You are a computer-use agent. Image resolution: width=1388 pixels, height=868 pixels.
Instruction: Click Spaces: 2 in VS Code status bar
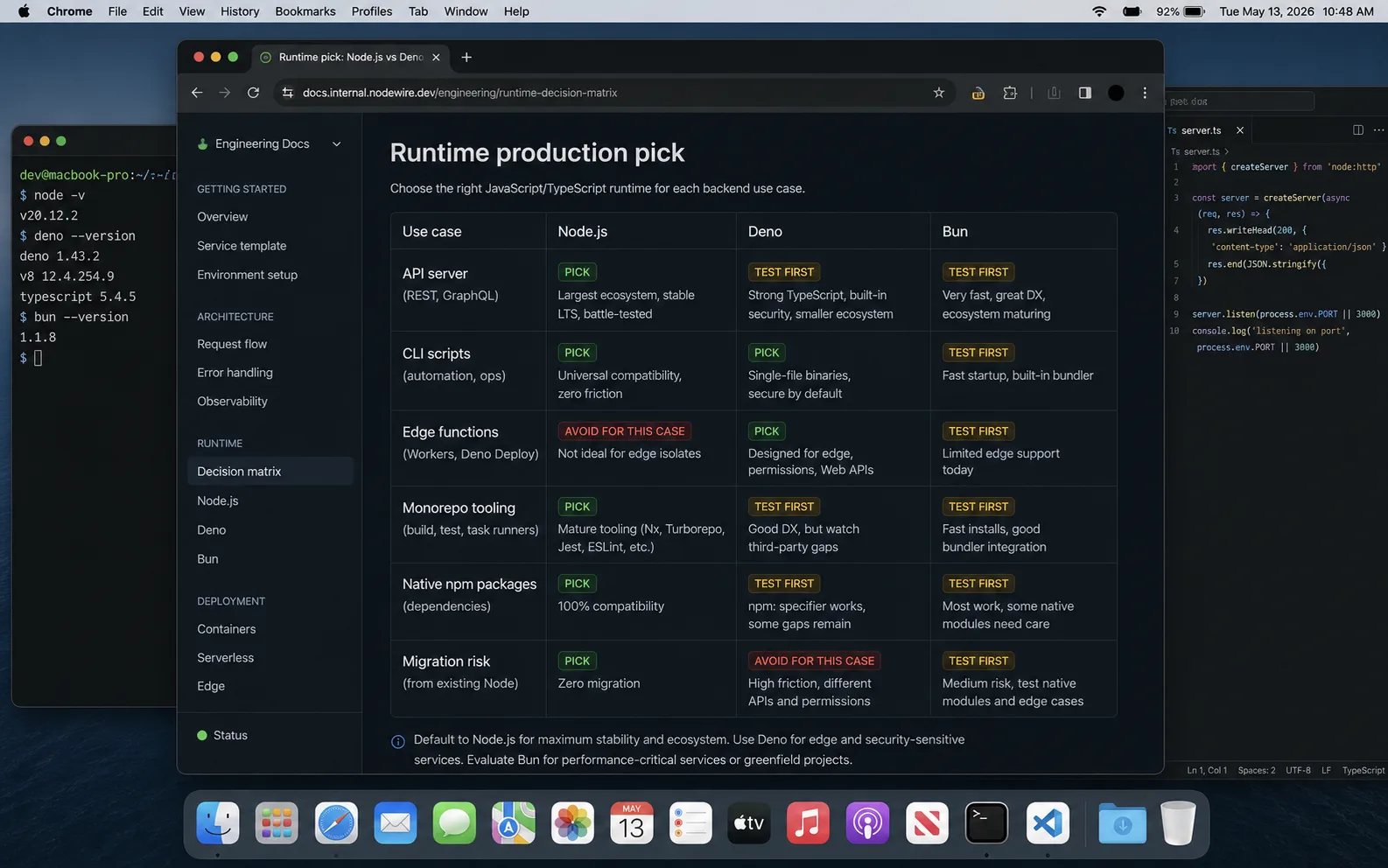1256,771
